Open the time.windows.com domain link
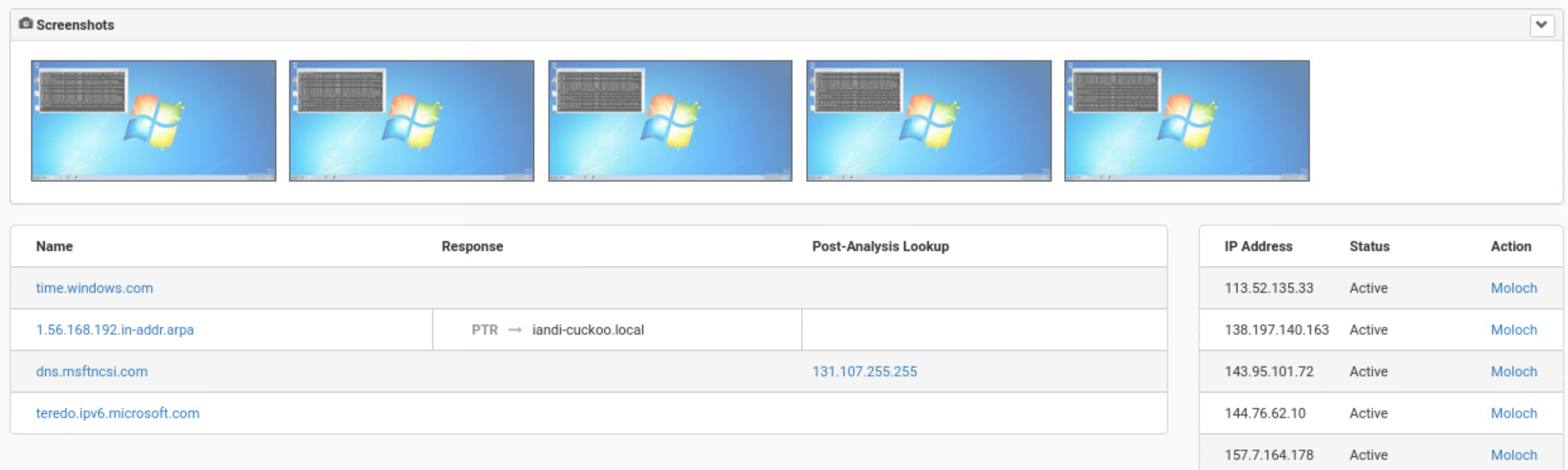 [94, 288]
